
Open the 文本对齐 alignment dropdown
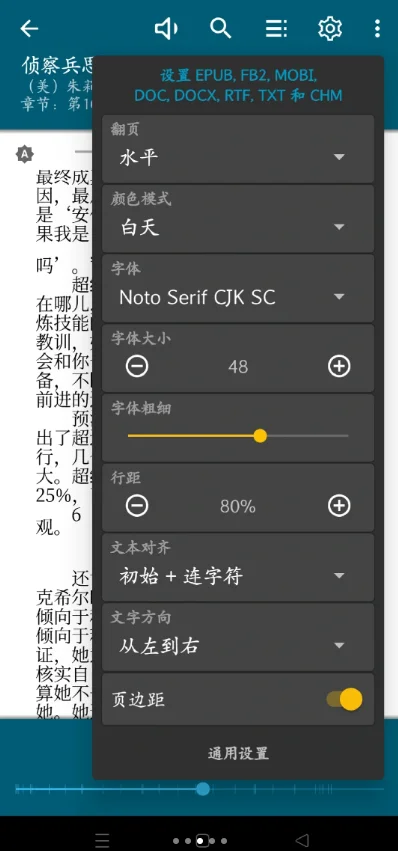[238, 567]
